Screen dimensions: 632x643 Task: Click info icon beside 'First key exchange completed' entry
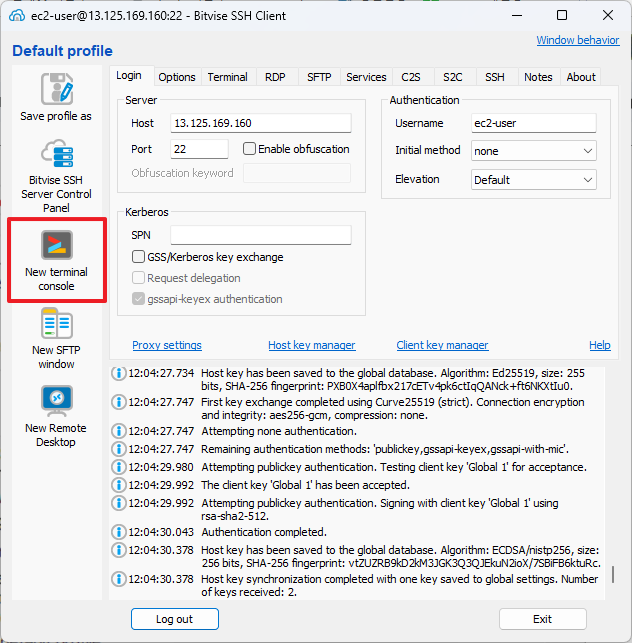pyautogui.click(x=119, y=402)
